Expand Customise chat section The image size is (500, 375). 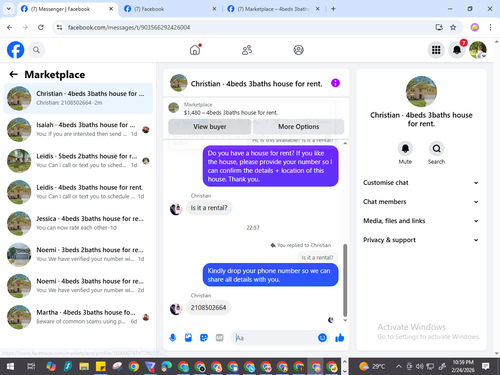[421, 183]
